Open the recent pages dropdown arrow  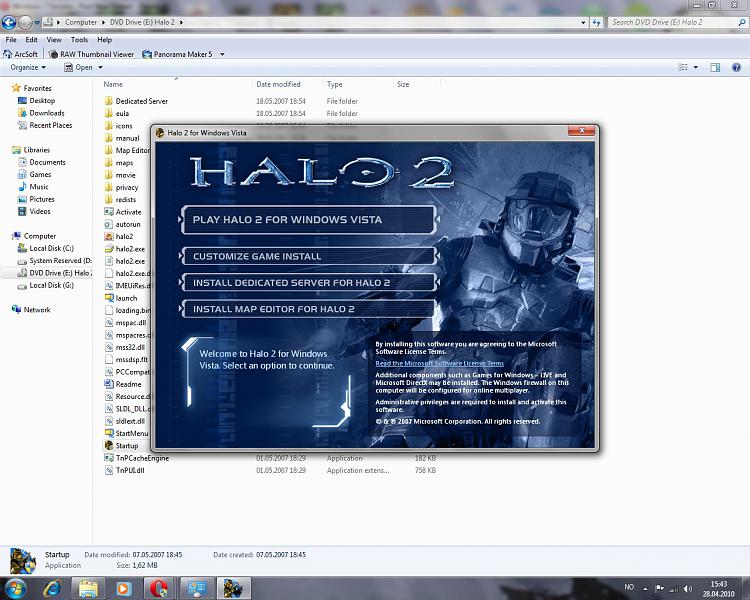tap(37, 22)
